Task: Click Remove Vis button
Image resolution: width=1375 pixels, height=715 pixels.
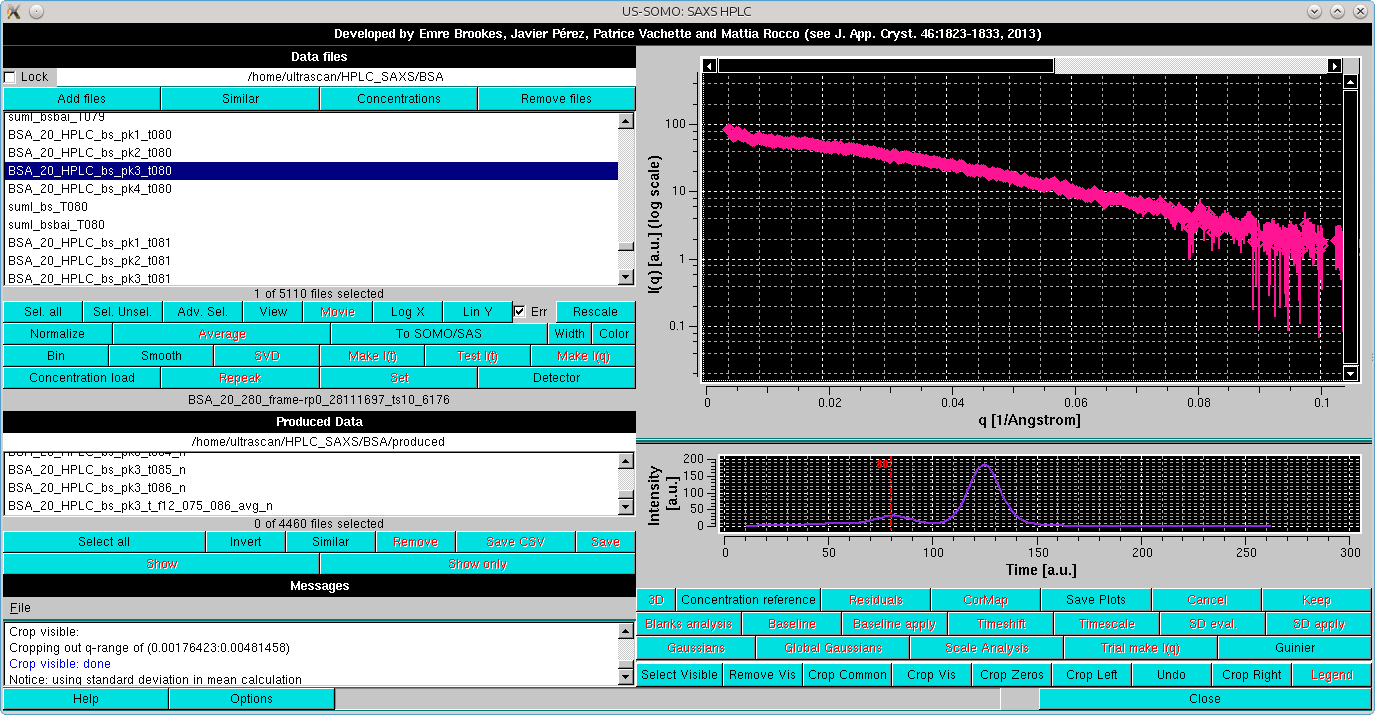Action: 762,675
